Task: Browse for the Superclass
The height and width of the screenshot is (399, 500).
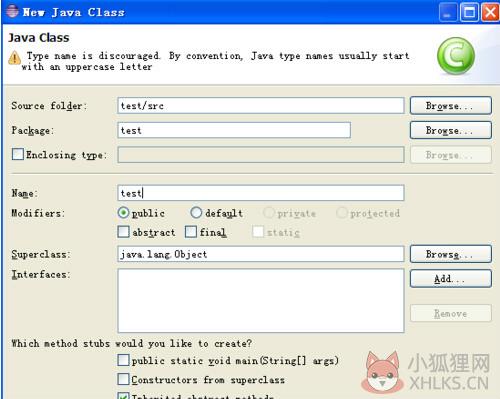Action: [x=451, y=254]
